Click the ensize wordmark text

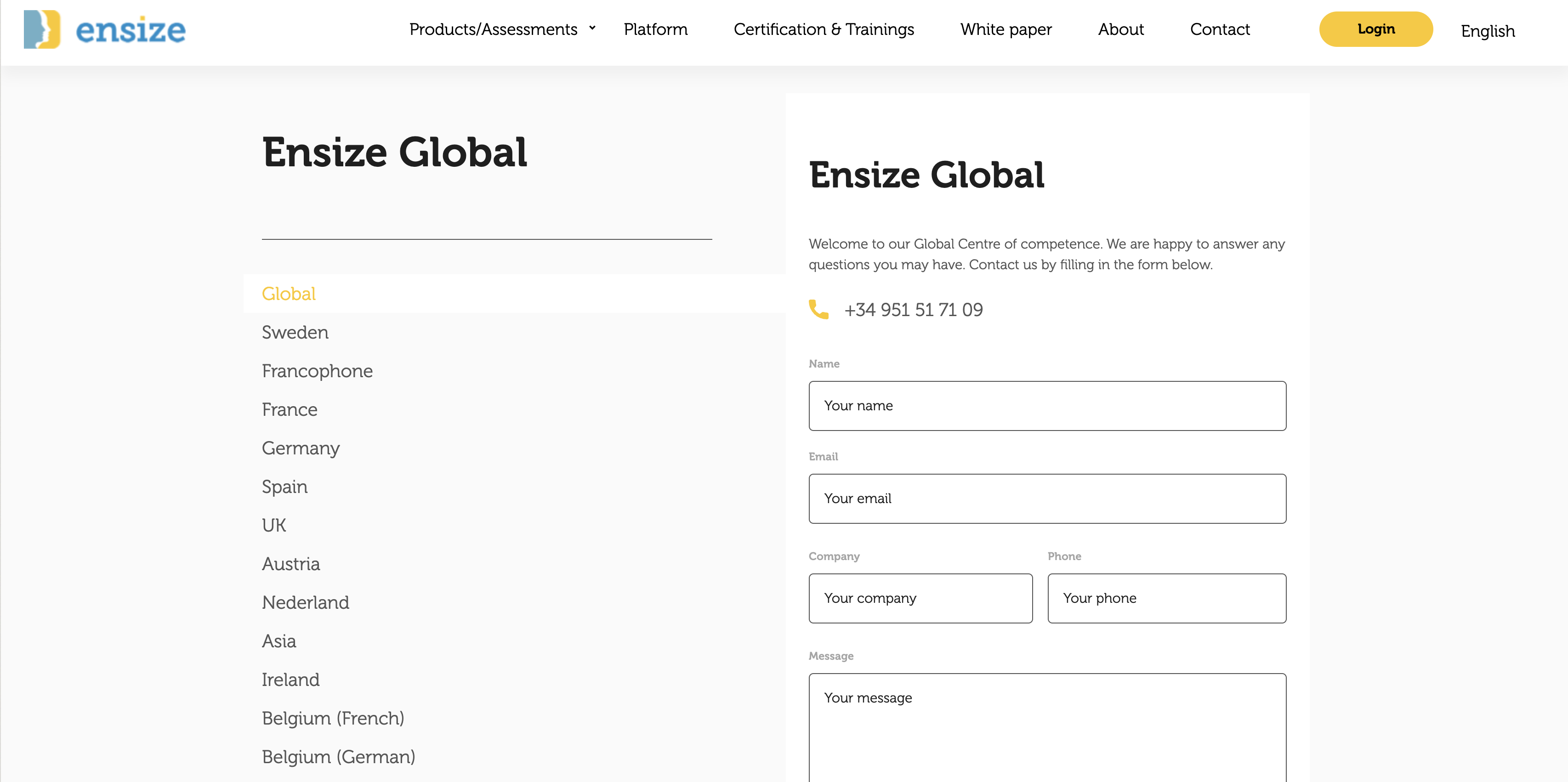click(x=131, y=30)
